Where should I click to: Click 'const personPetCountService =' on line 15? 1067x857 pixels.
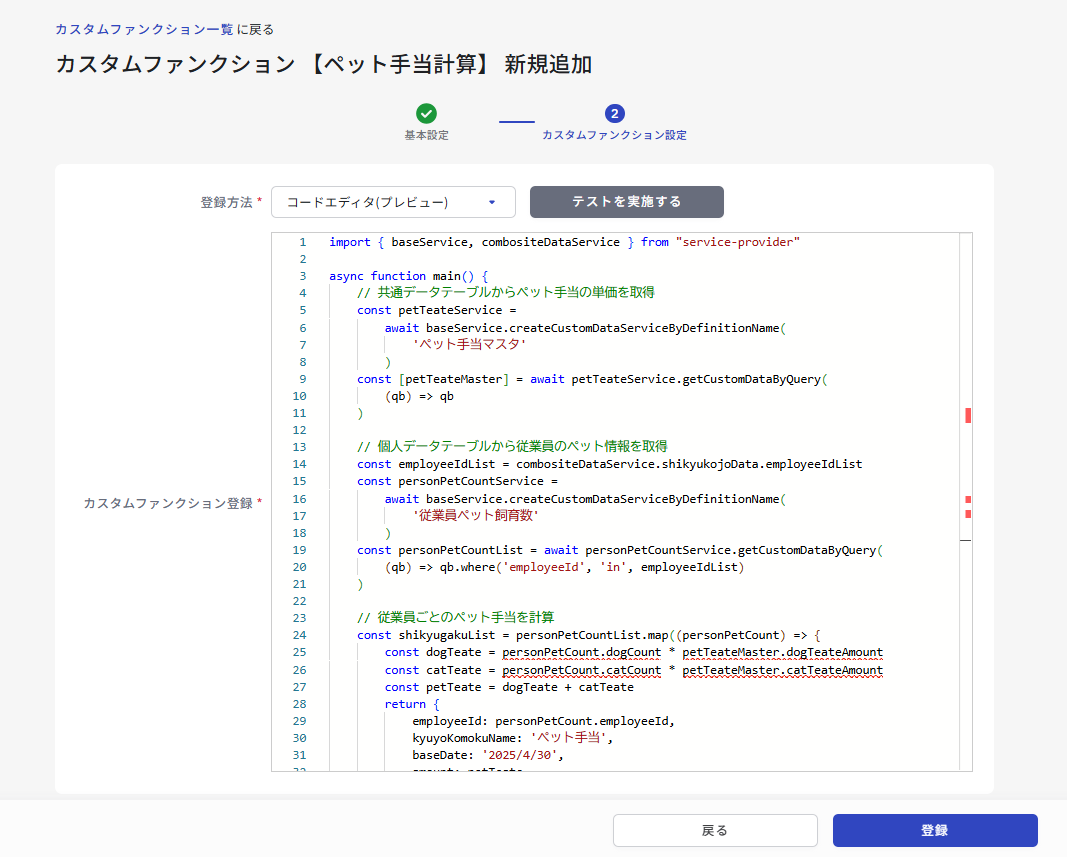457,481
